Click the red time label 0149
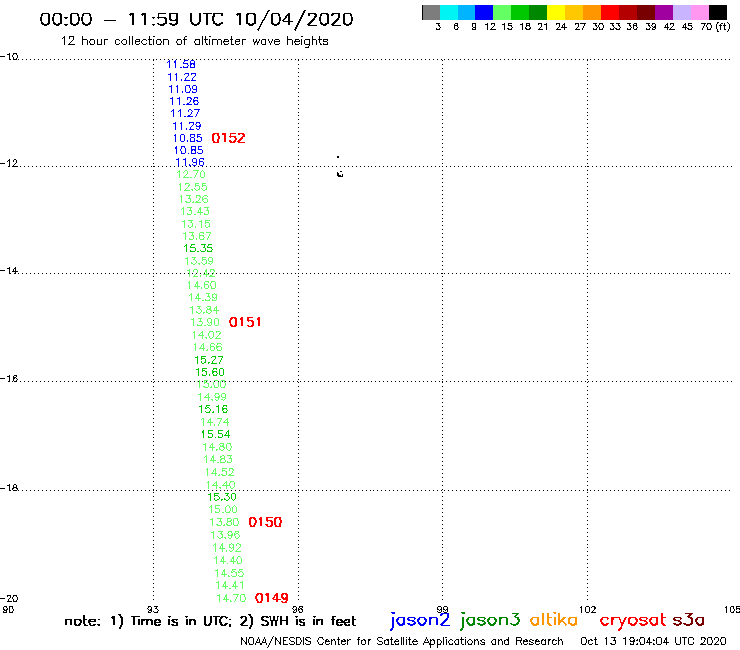This screenshot has height=650, width=740. pos(271,598)
